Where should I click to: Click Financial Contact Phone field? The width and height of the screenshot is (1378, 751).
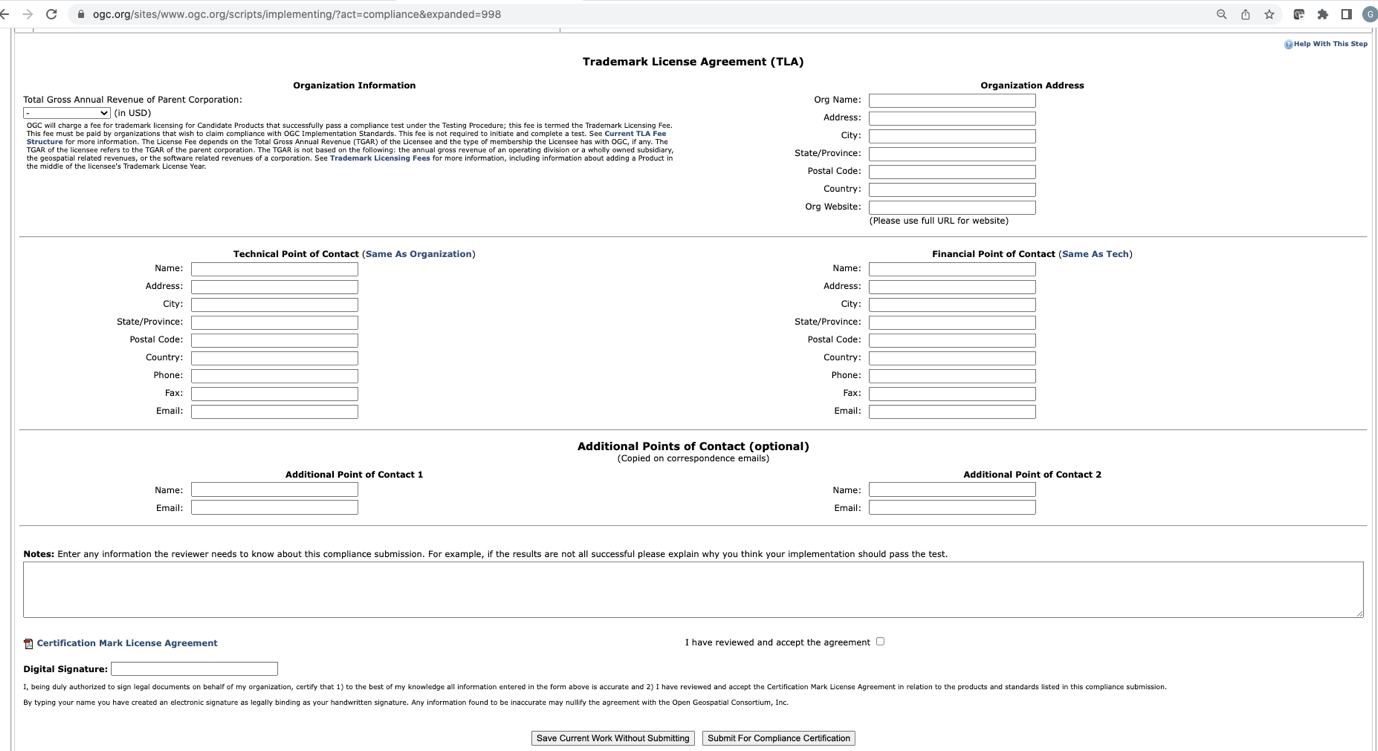tap(952, 376)
